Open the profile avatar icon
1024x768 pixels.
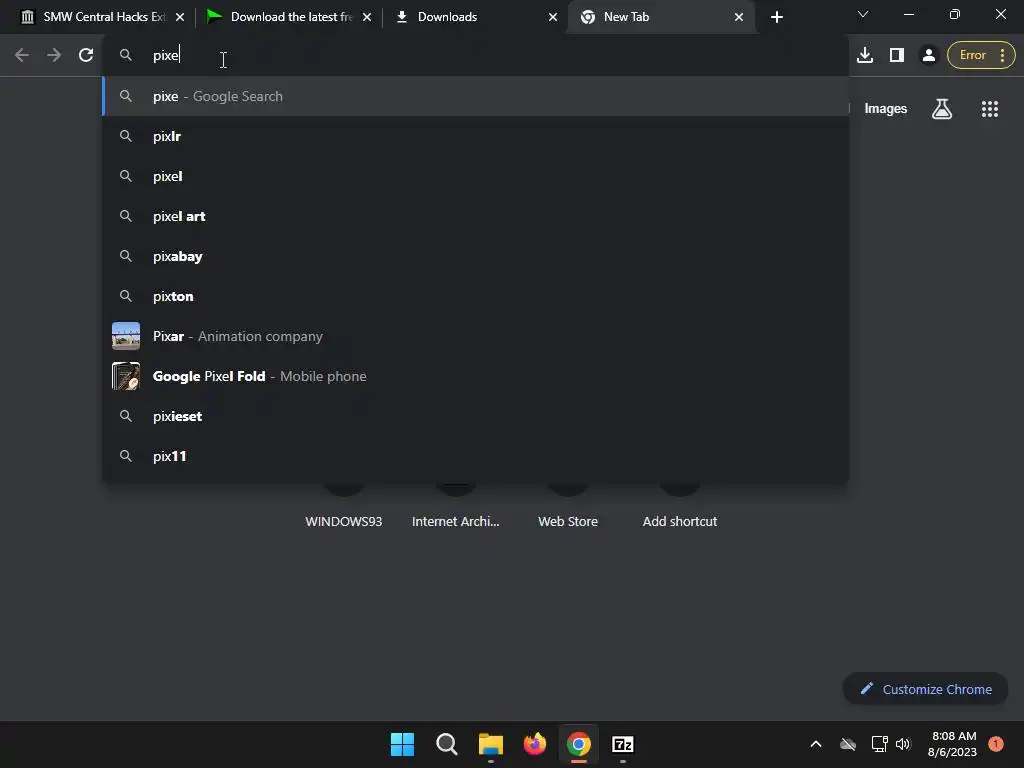click(928, 55)
